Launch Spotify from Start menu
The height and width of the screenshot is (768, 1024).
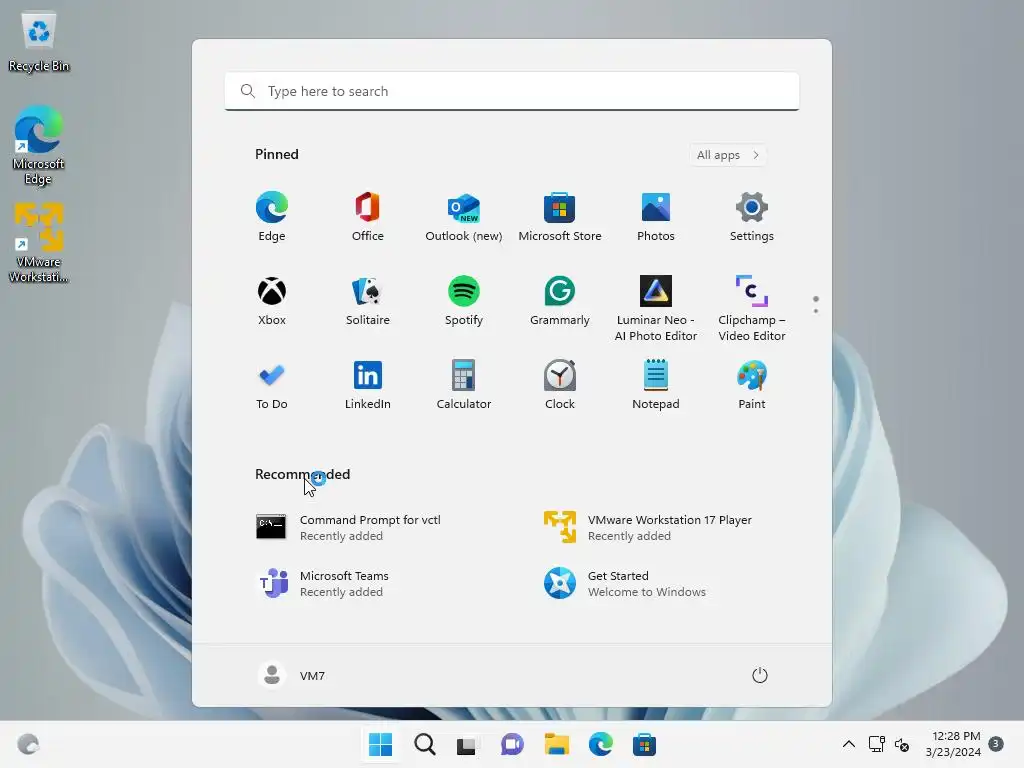pyautogui.click(x=464, y=301)
